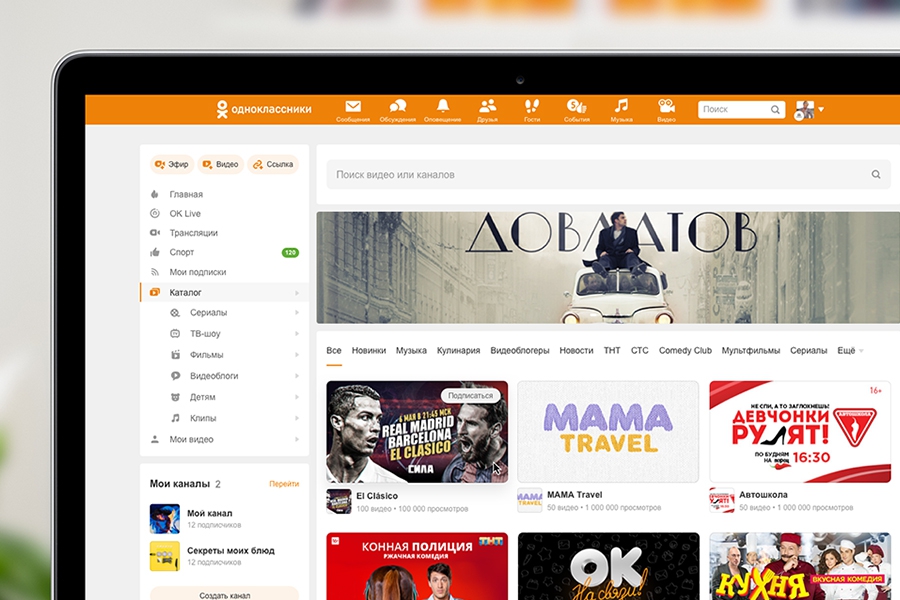The image size is (900, 600).
Task: Open the MAMA Travel thumbnail
Action: (x=608, y=432)
